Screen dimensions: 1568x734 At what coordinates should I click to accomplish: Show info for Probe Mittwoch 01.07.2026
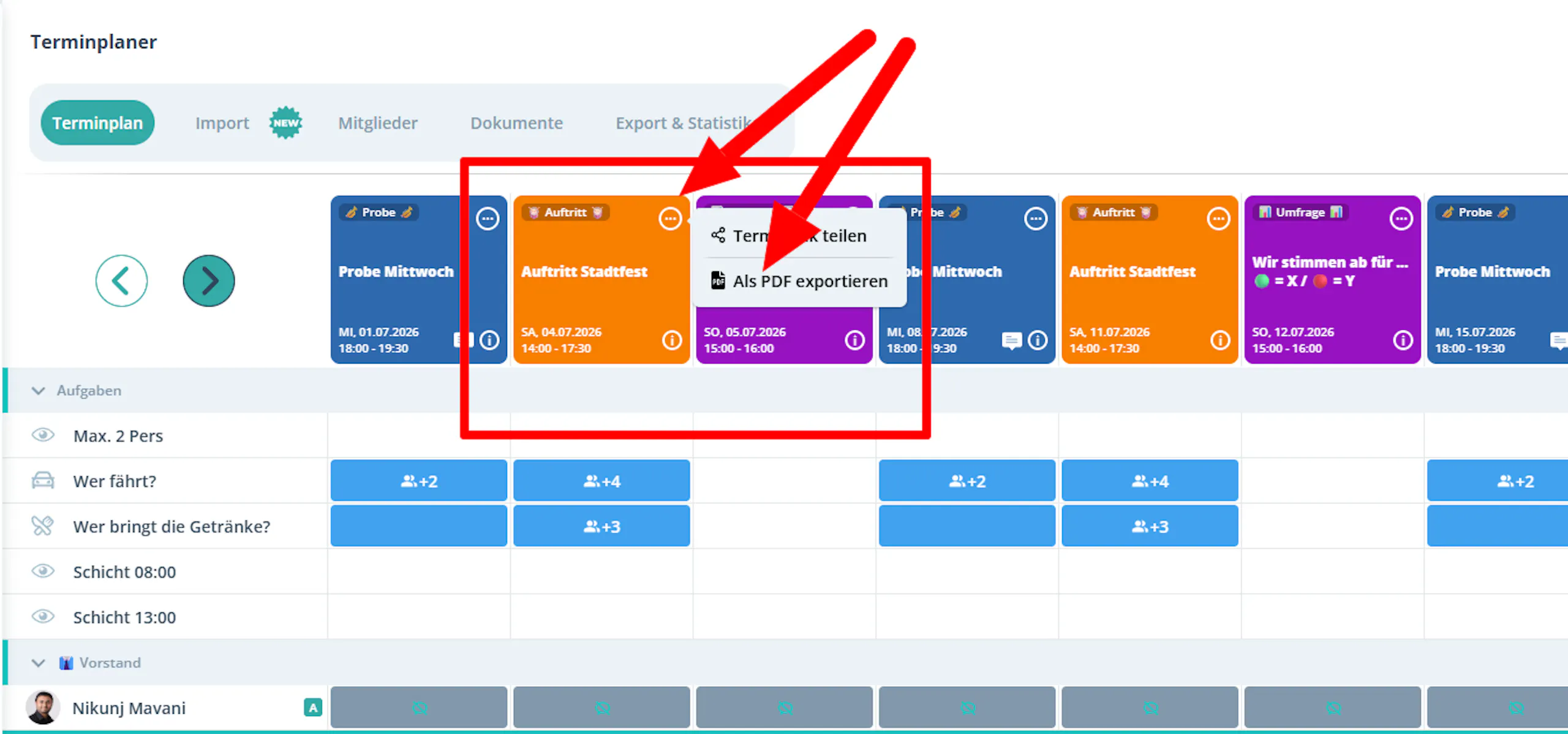pos(489,340)
